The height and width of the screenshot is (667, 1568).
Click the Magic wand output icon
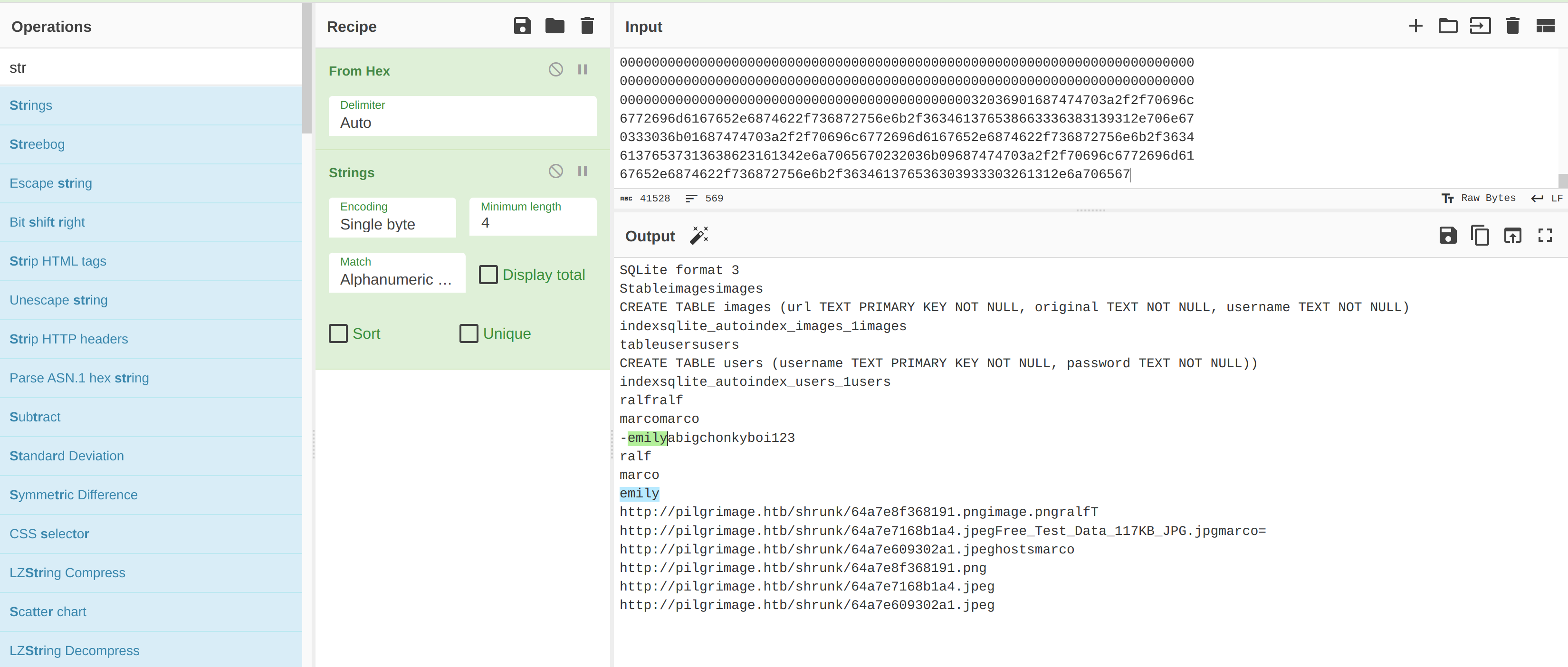699,236
